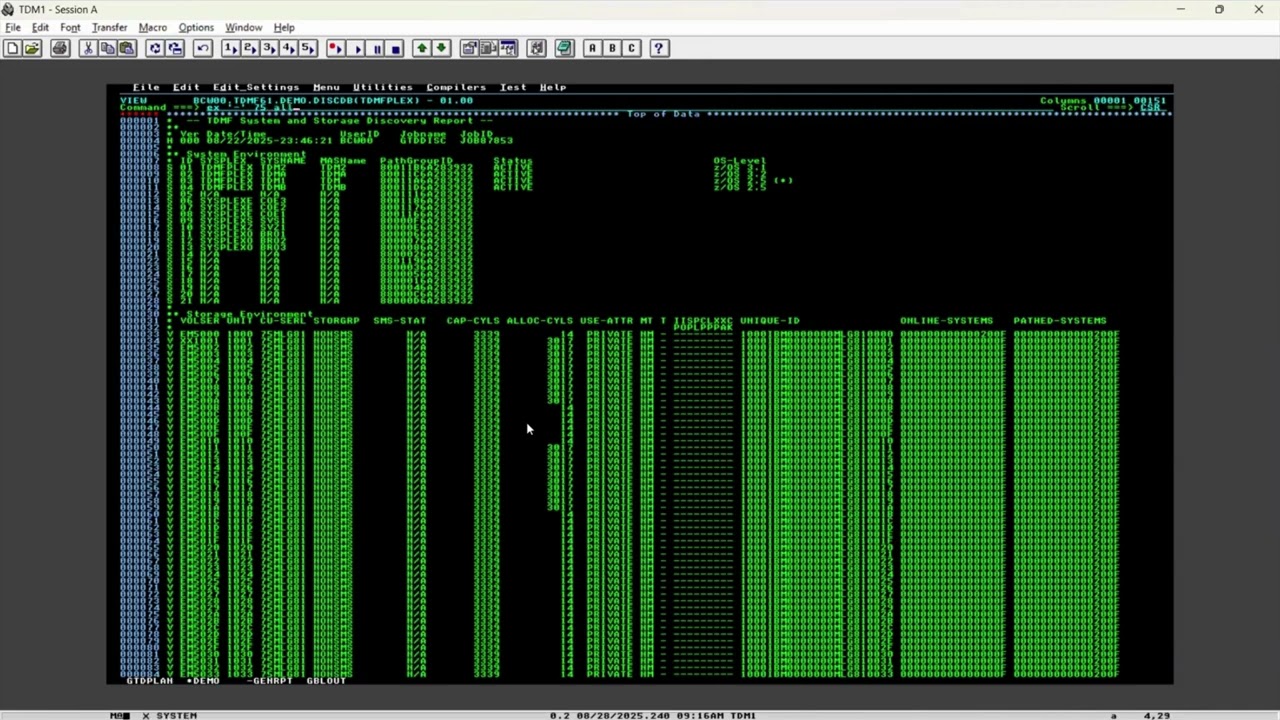Click the Scroll CSR field
This screenshot has height=720, width=1280.
pos(1152,108)
